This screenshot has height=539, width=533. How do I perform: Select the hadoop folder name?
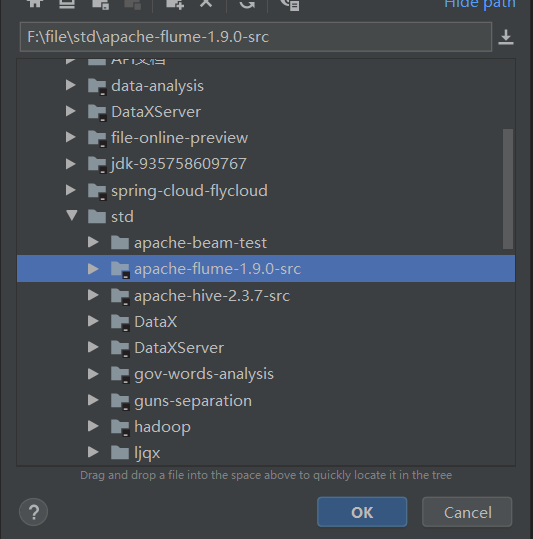(x=163, y=427)
